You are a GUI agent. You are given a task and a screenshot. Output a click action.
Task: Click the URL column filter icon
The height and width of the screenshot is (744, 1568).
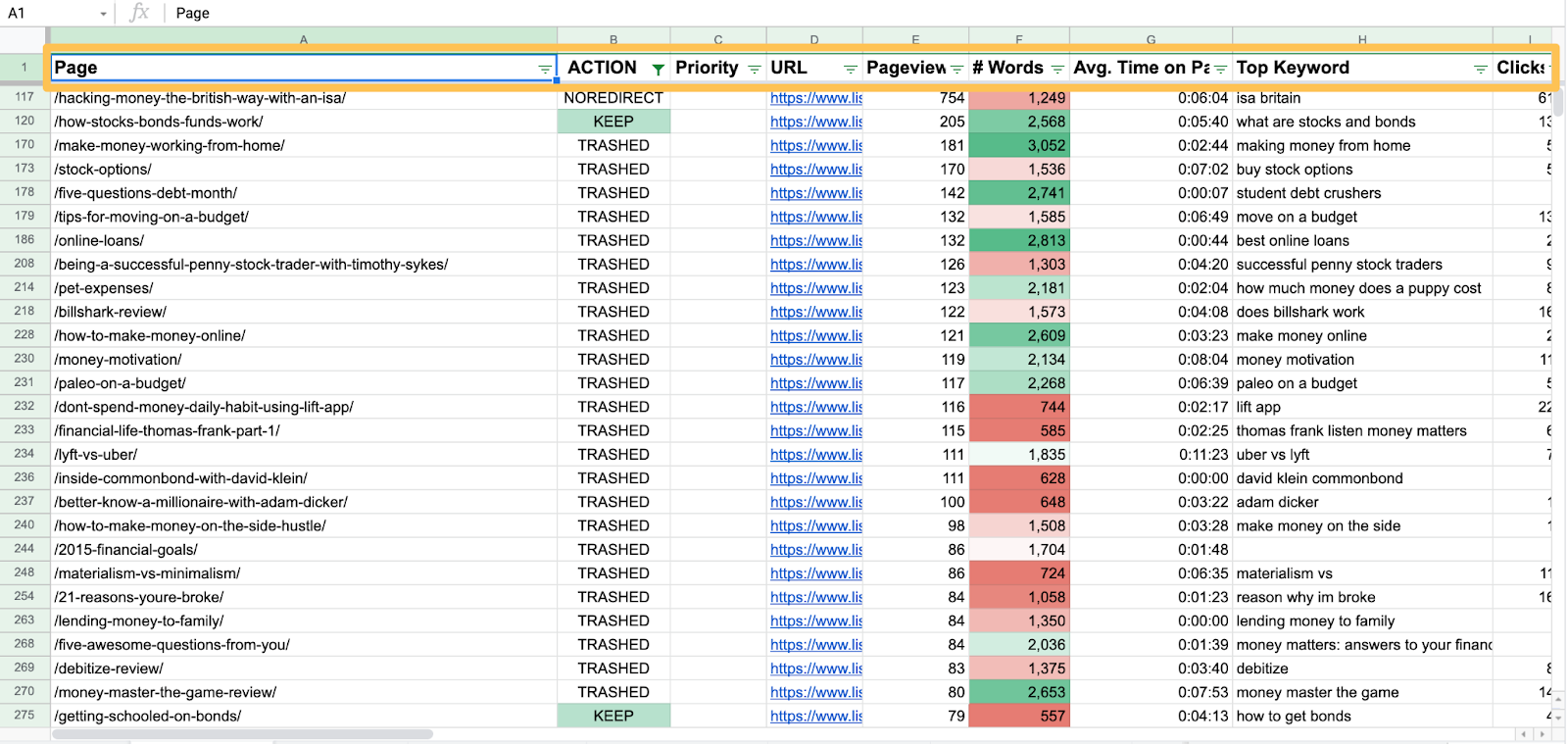[x=850, y=69]
